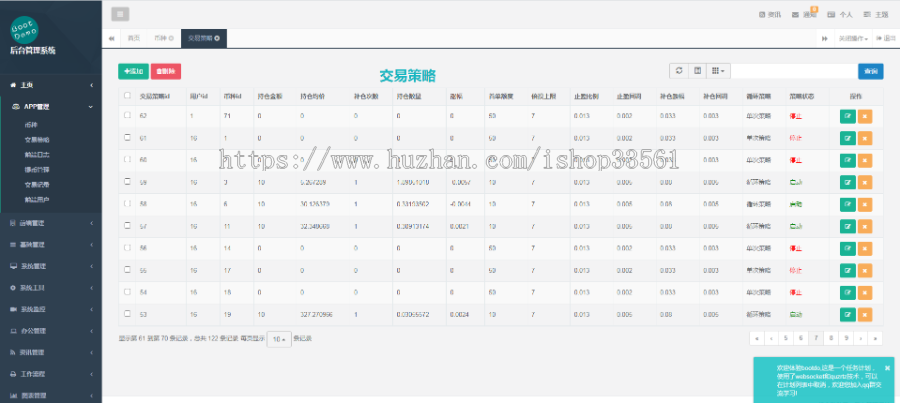Expand the 系统监控 sidebar menu
The image size is (900, 403).
[x=51, y=309]
